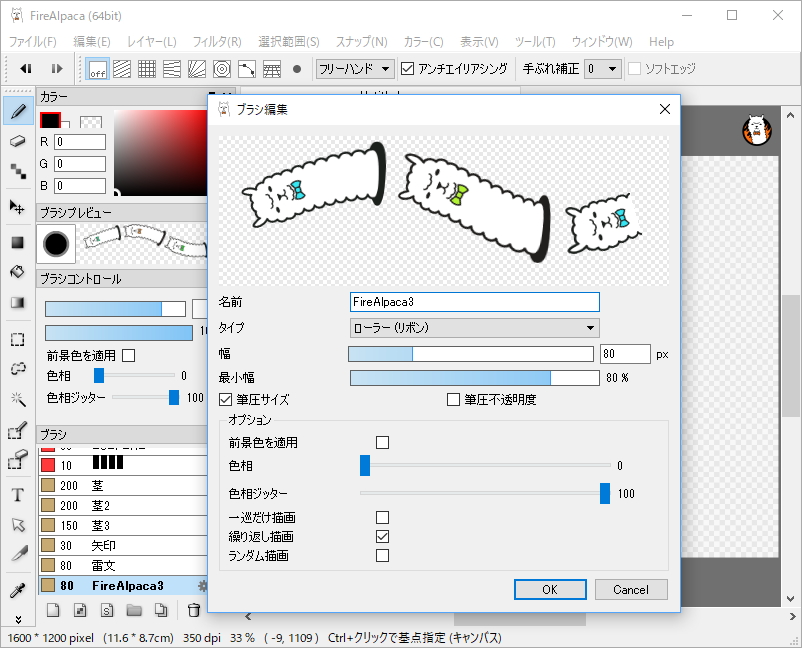This screenshot has width=802, height=648.
Task: Enable 筆圧不透明度 checkbox
Action: click(453, 399)
